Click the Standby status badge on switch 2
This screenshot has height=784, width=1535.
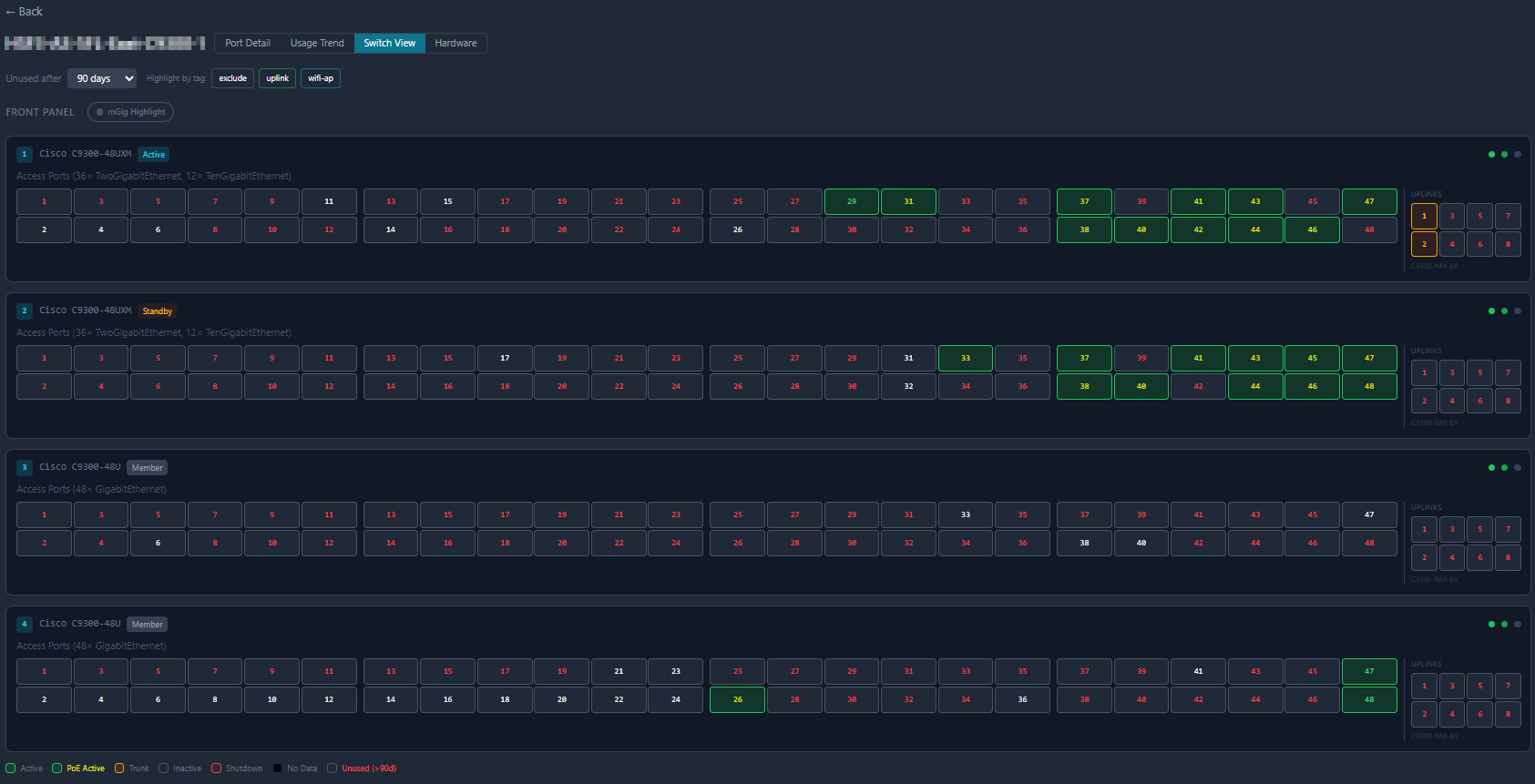(158, 311)
